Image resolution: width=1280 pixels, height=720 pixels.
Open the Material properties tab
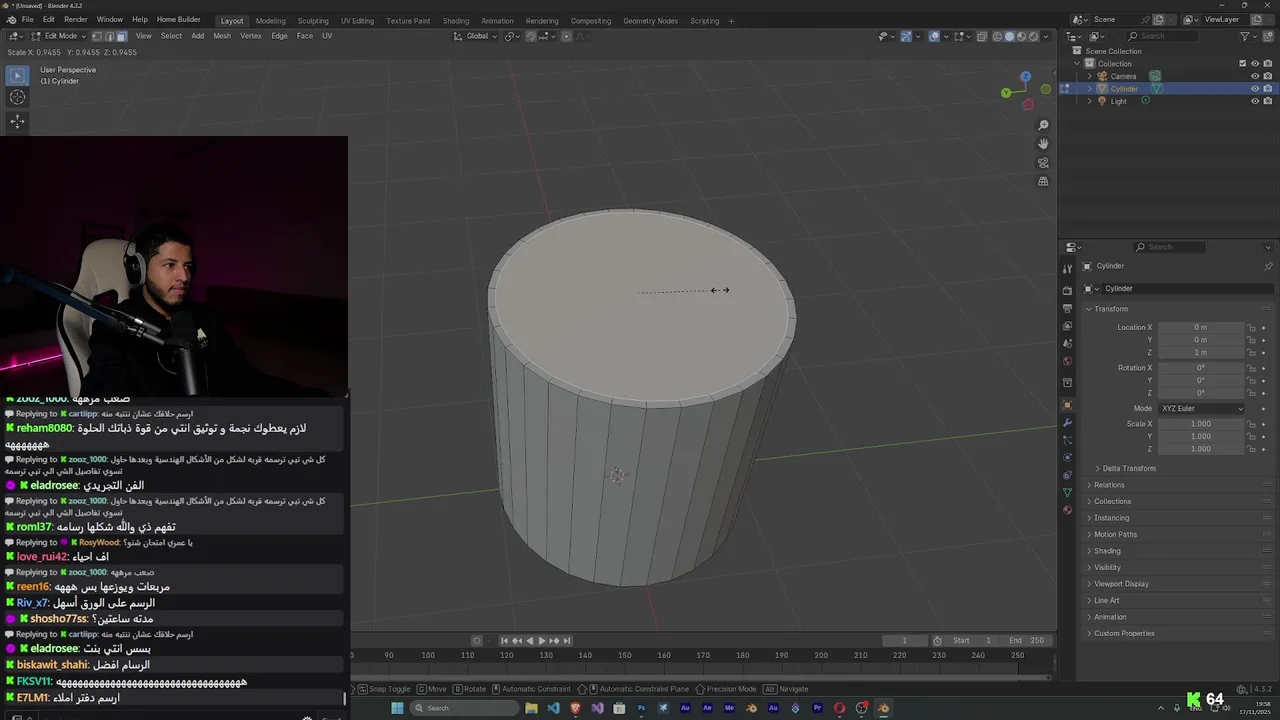[1067, 510]
